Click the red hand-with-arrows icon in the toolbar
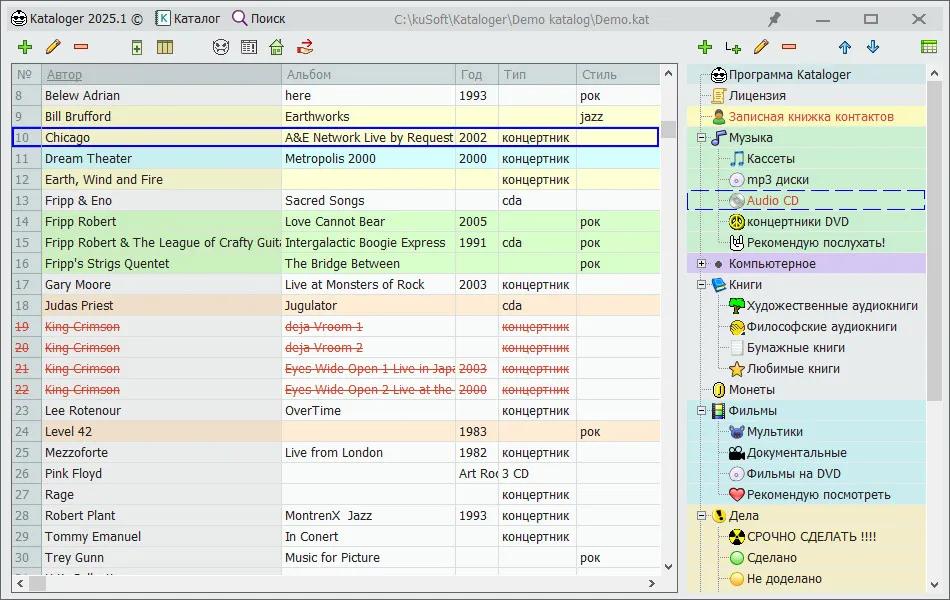The width and height of the screenshot is (950, 600). point(305,47)
